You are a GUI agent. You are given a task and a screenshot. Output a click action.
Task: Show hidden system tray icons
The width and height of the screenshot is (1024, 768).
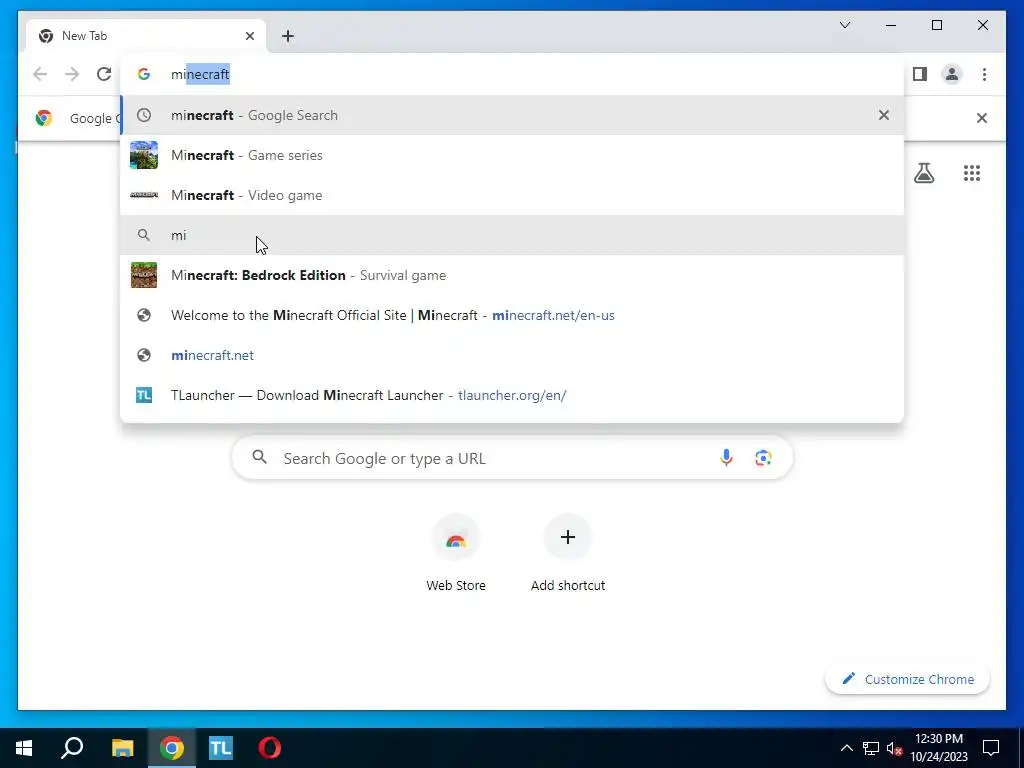[x=846, y=748]
